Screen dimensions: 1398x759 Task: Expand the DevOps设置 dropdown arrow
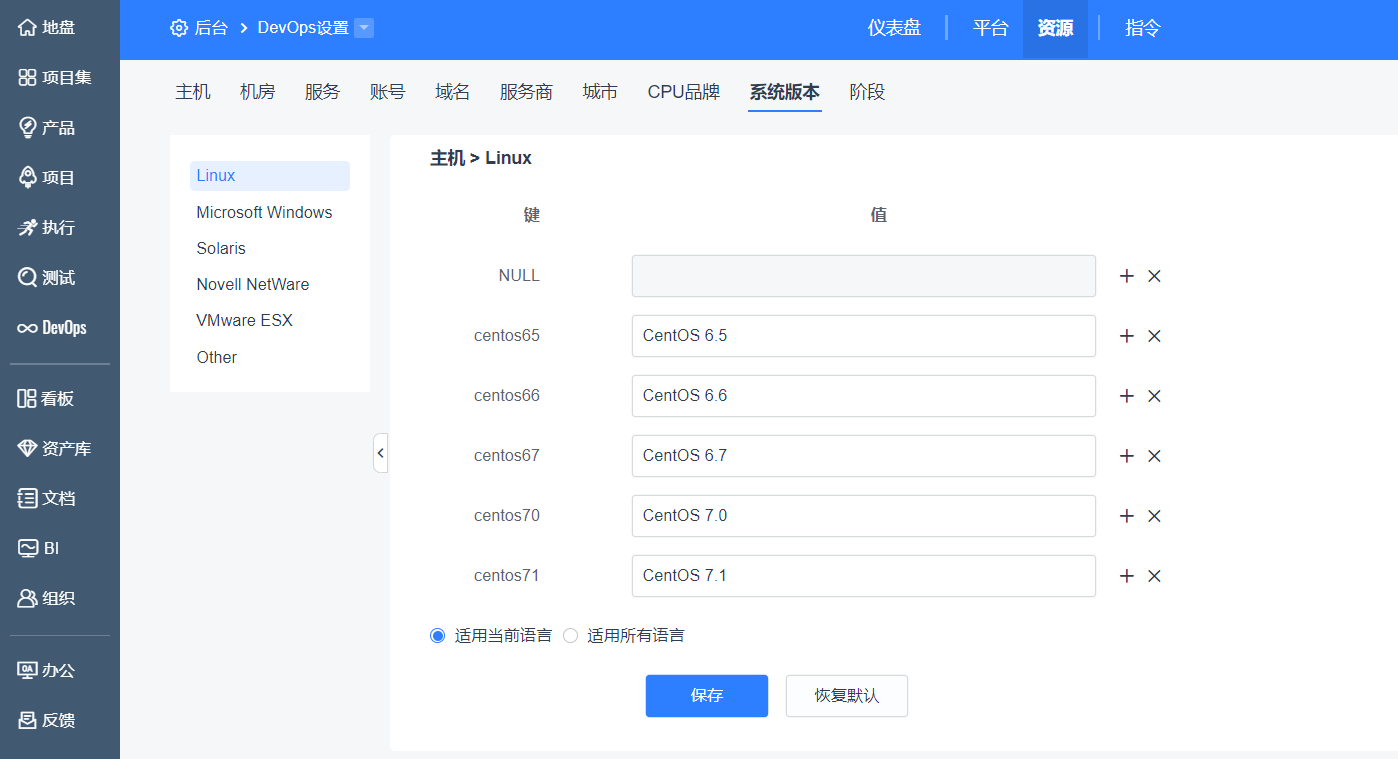coord(364,28)
